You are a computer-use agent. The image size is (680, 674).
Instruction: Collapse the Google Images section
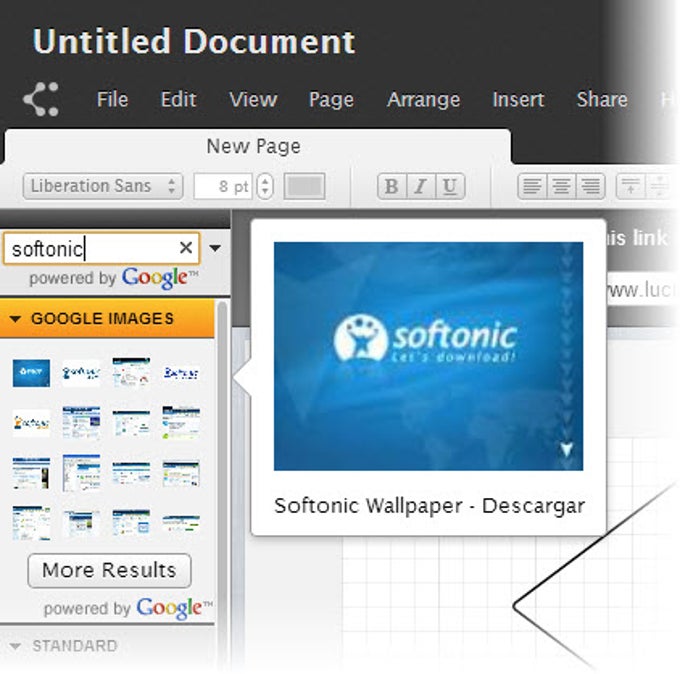pos(107,319)
